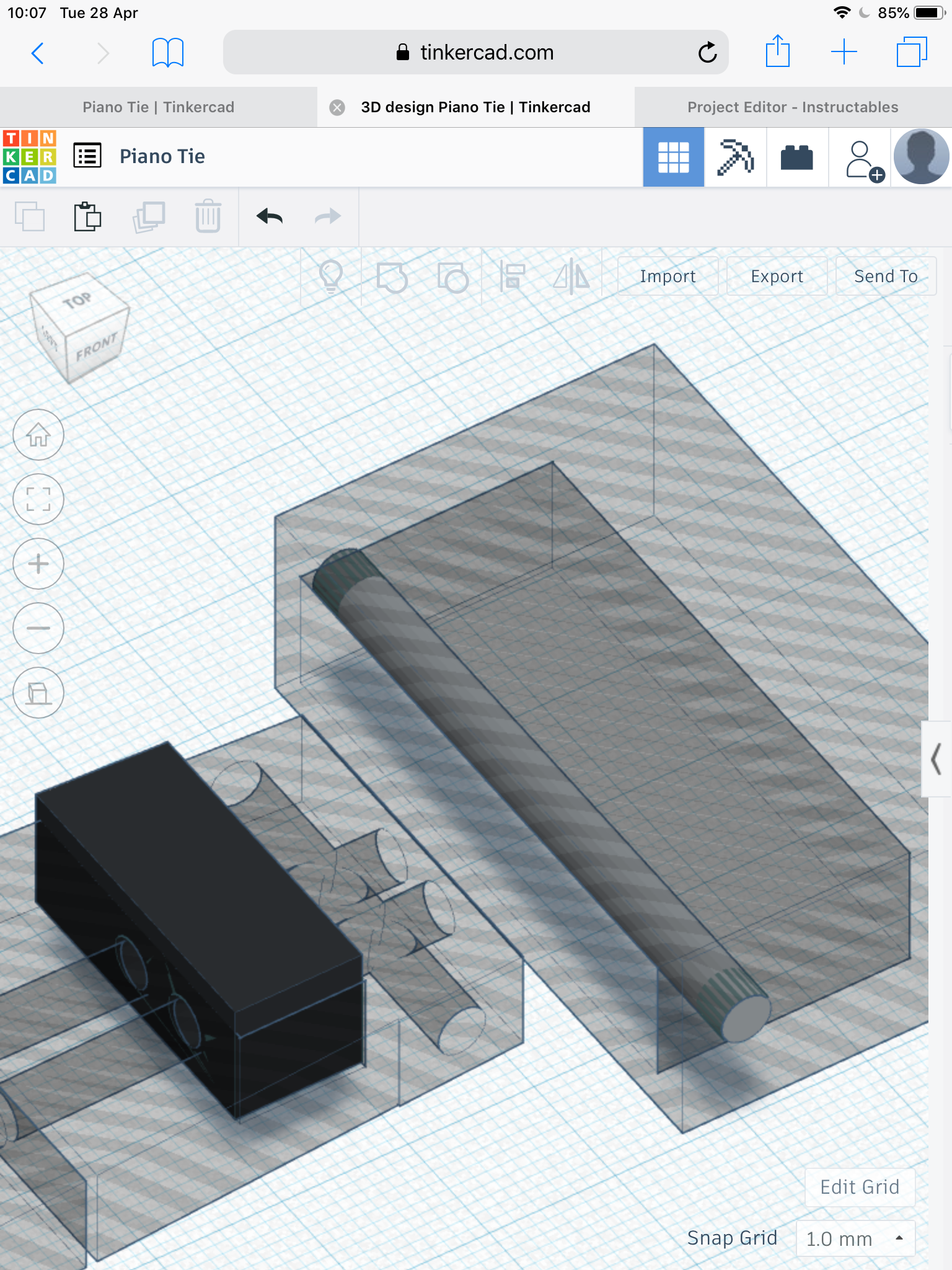The width and height of the screenshot is (952, 1270).
Task: Click the view cube FRONT face
Action: [96, 347]
